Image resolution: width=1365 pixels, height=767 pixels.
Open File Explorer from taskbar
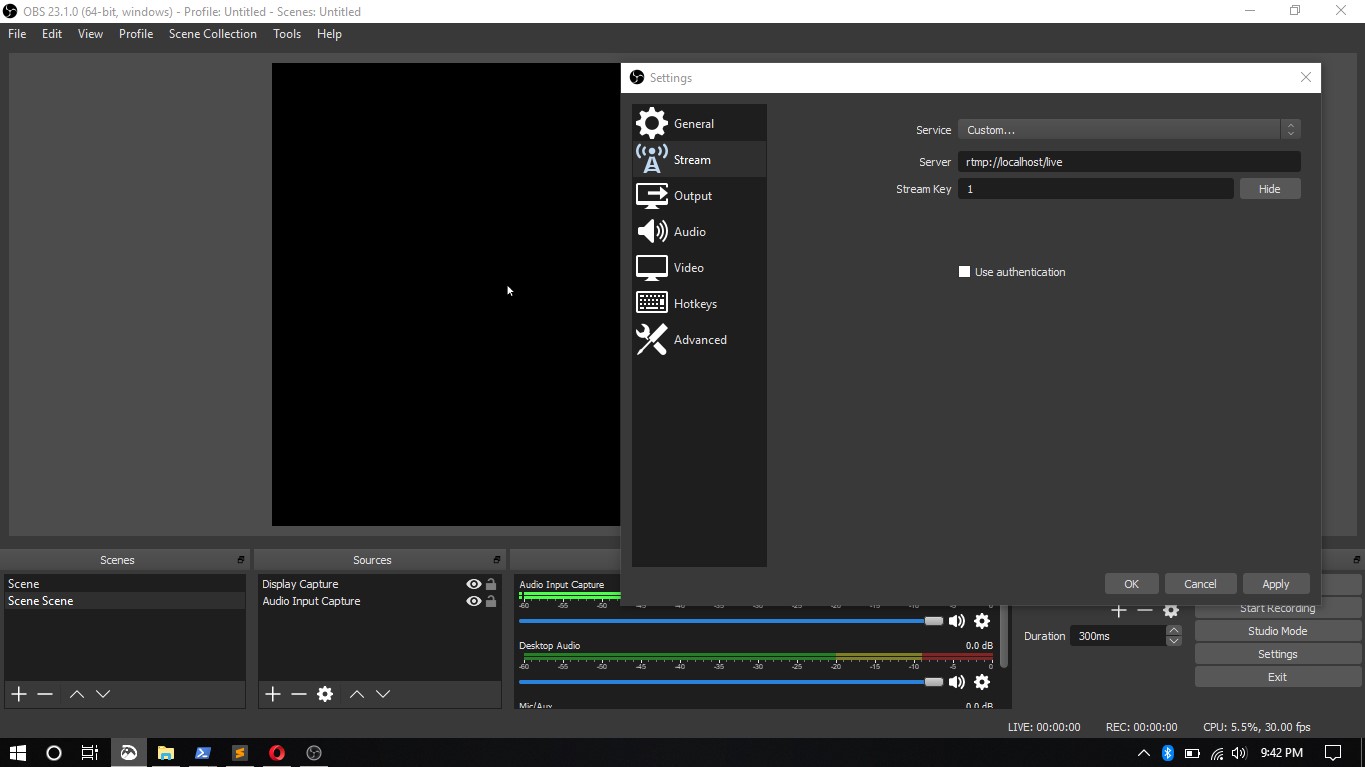click(x=166, y=753)
